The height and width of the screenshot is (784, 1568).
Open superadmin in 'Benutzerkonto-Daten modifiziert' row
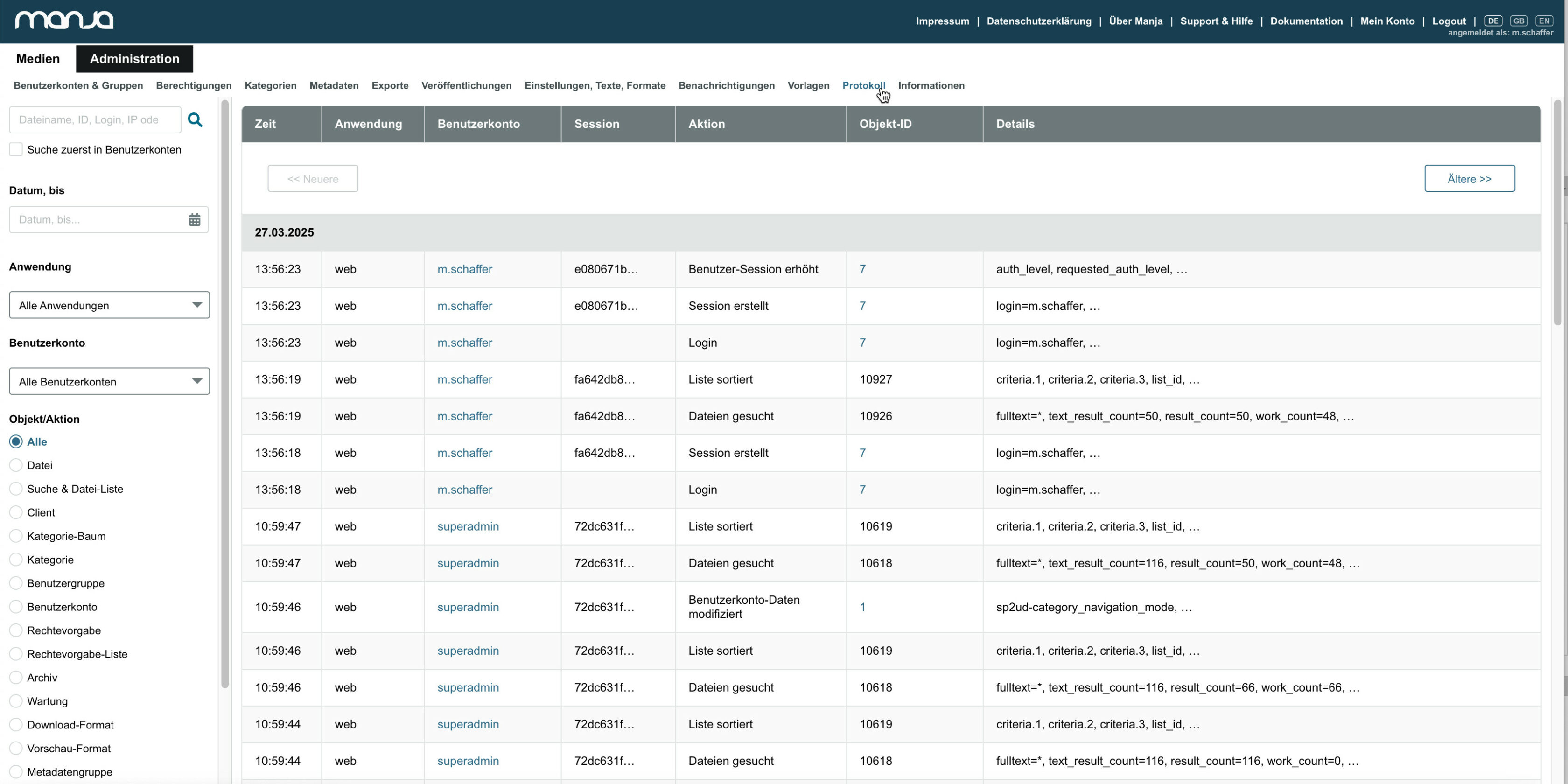(468, 607)
